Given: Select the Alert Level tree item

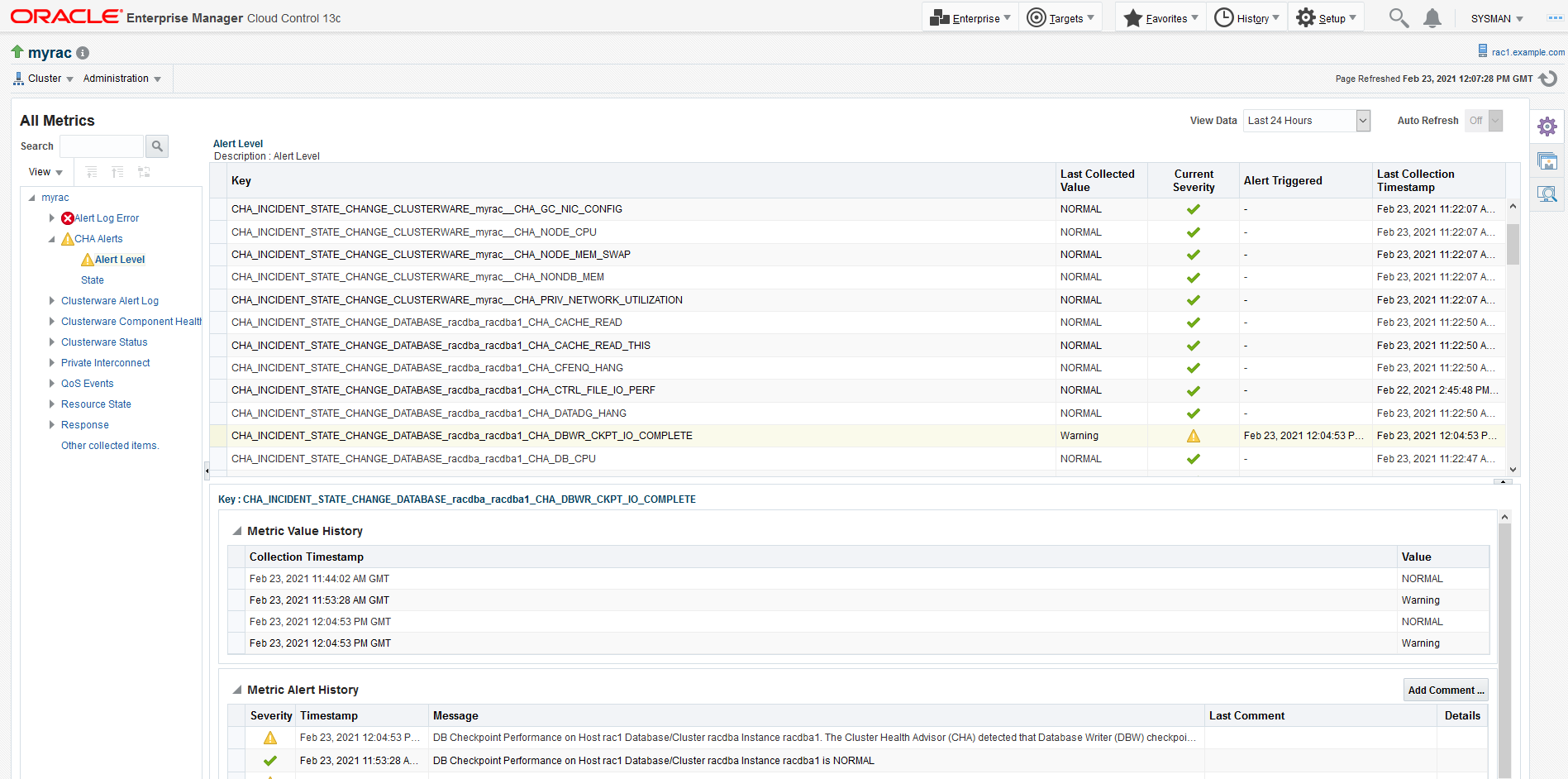Looking at the screenshot, I should pyautogui.click(x=120, y=260).
